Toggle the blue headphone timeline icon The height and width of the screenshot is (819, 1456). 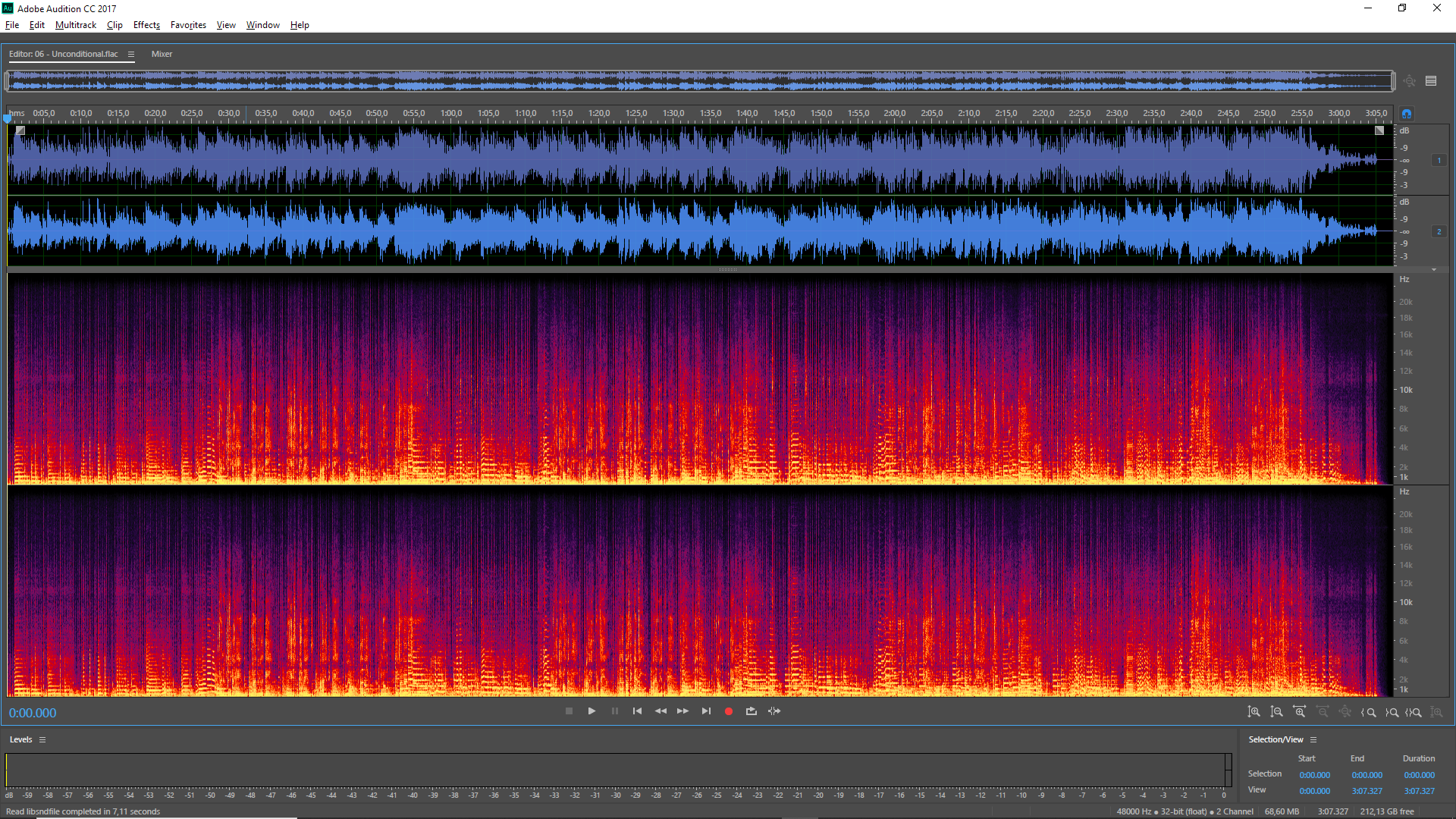coord(1407,114)
